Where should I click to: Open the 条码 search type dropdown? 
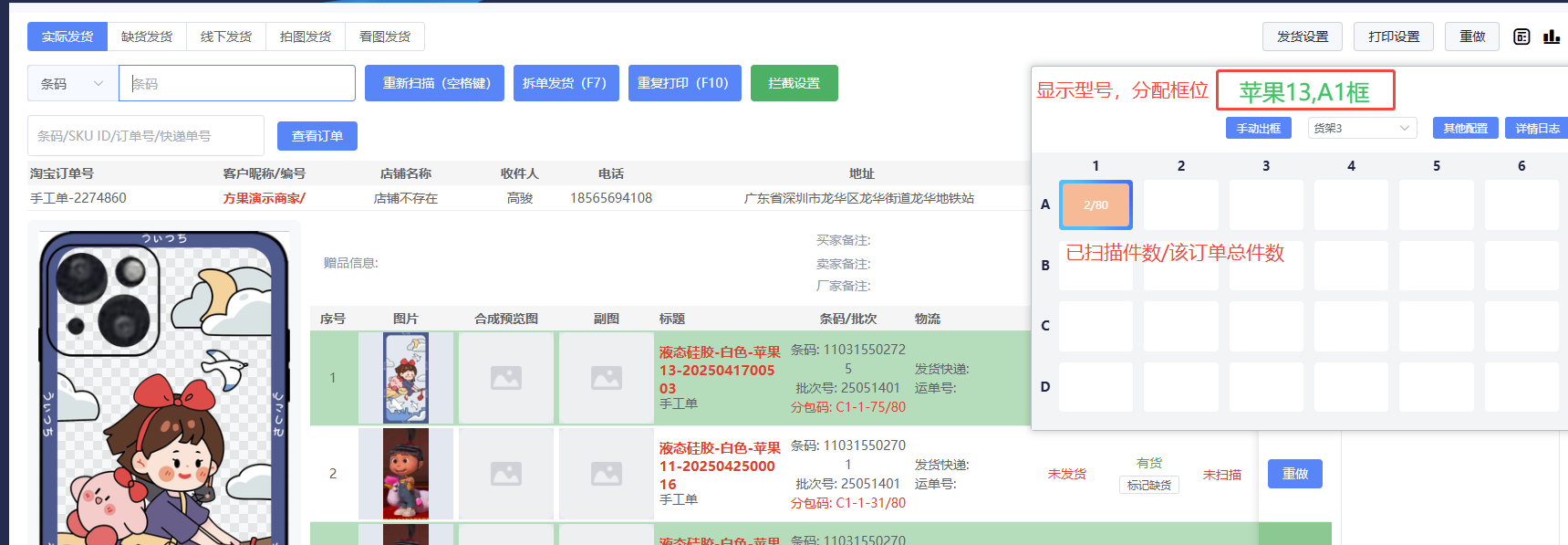click(73, 83)
